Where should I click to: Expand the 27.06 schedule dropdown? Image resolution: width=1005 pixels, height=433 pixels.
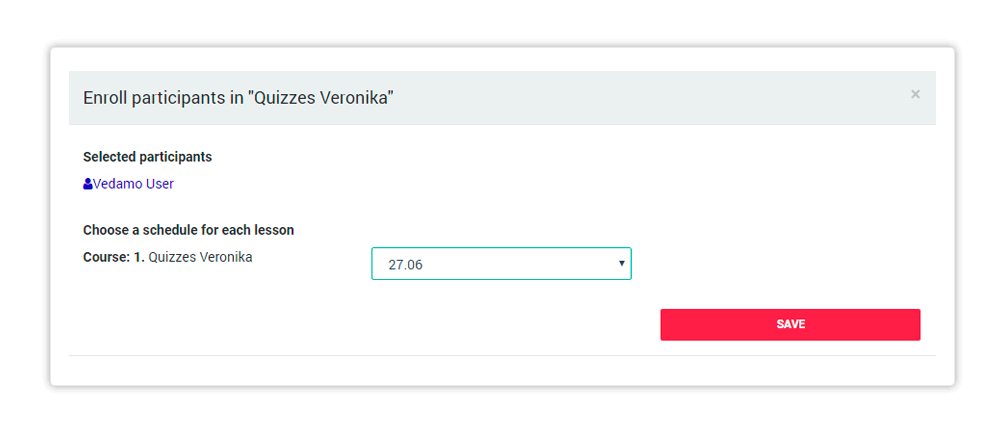point(501,264)
